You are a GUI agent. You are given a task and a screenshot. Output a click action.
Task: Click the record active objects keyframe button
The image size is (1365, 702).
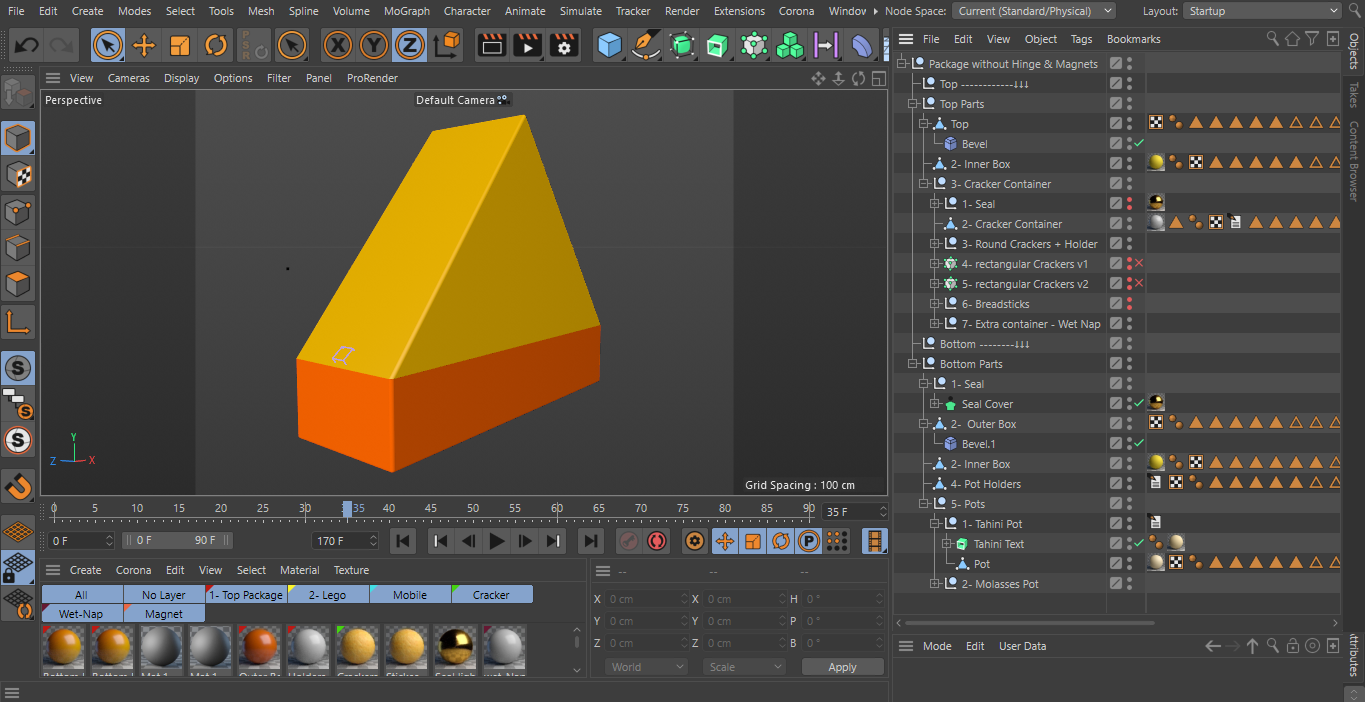coord(628,541)
